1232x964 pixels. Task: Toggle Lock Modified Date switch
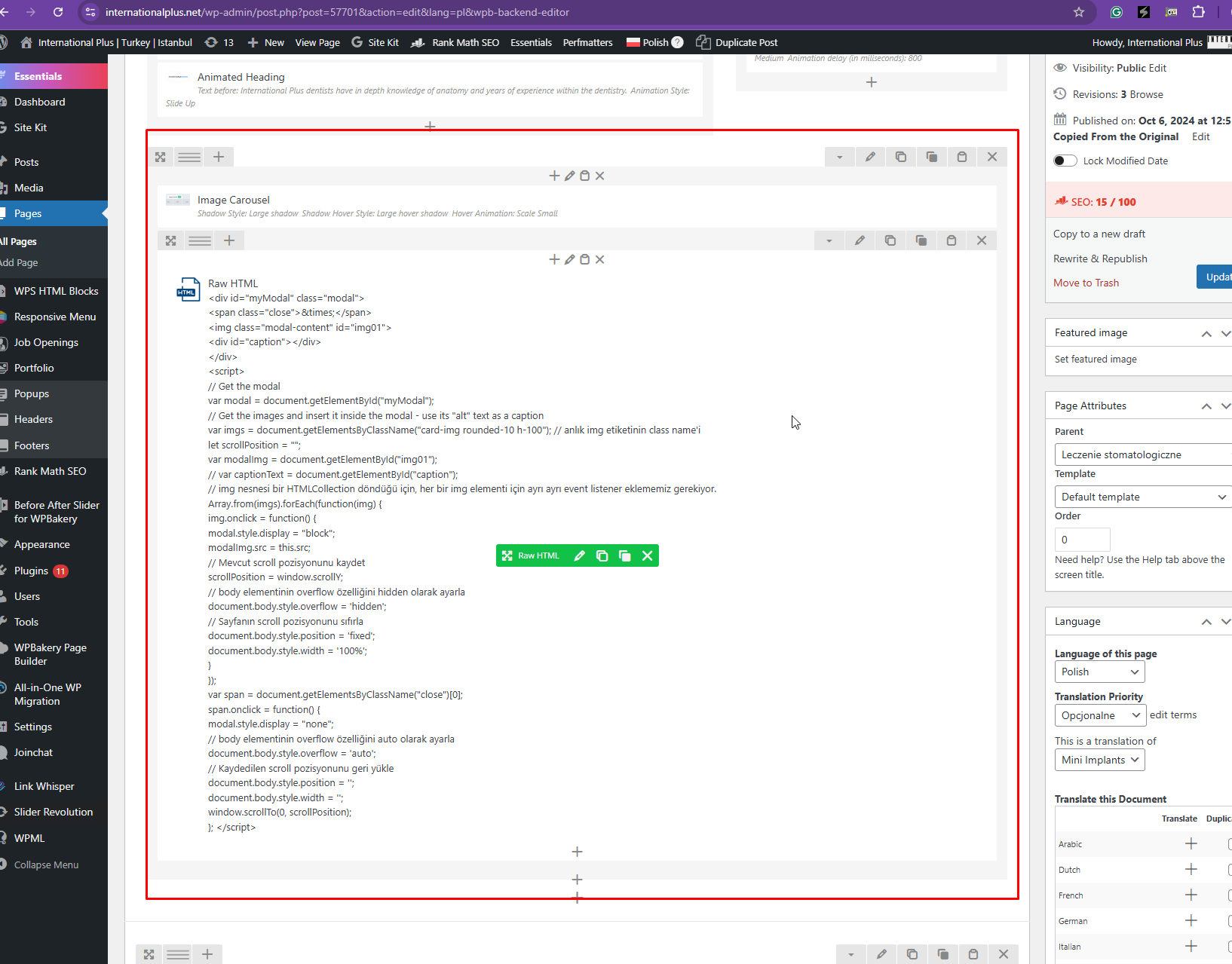(x=1065, y=161)
